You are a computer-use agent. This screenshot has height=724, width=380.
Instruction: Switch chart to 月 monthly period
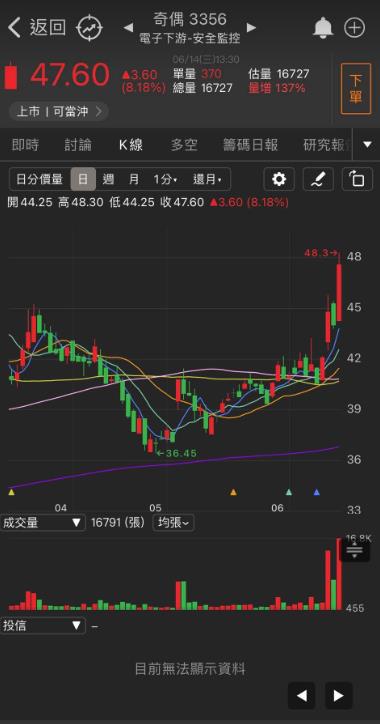134,179
